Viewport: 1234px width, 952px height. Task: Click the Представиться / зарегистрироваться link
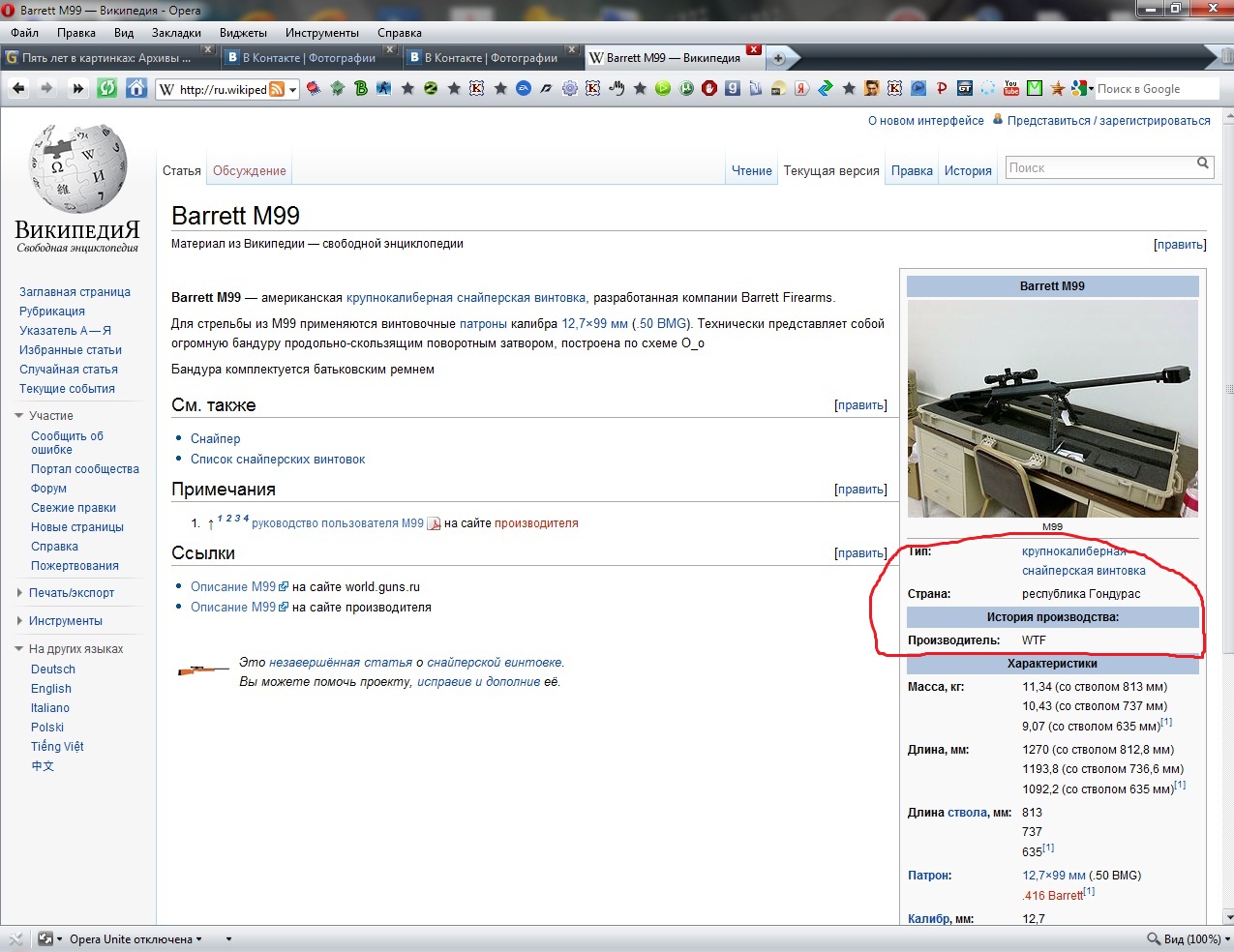(x=1109, y=121)
